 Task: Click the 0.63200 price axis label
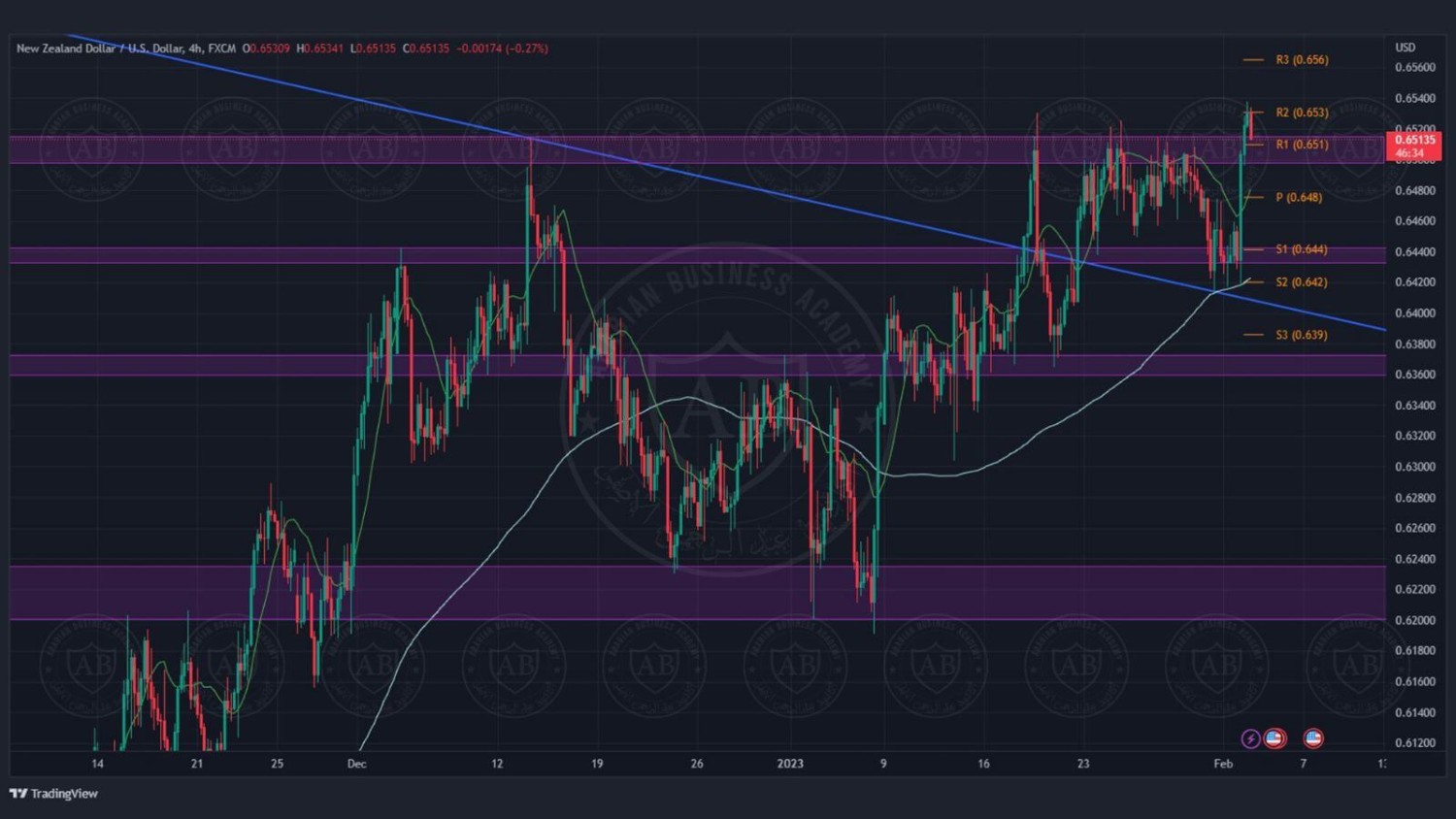click(1414, 437)
